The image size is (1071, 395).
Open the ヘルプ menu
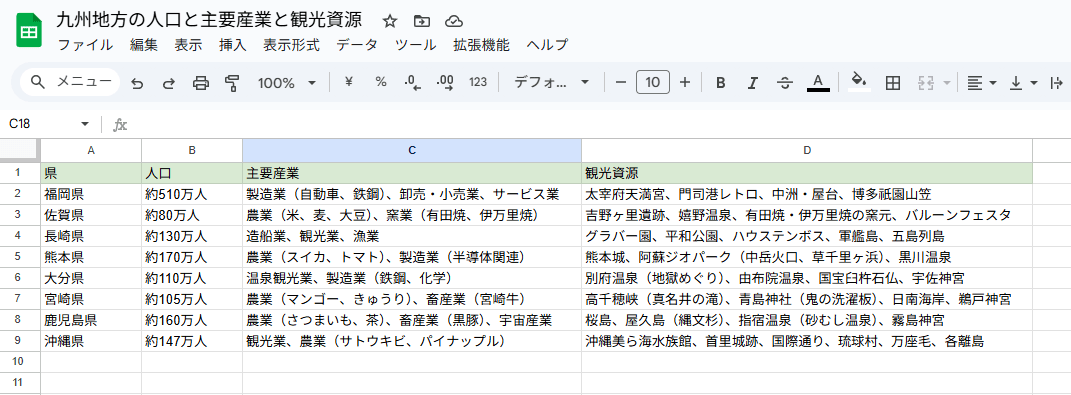(547, 45)
